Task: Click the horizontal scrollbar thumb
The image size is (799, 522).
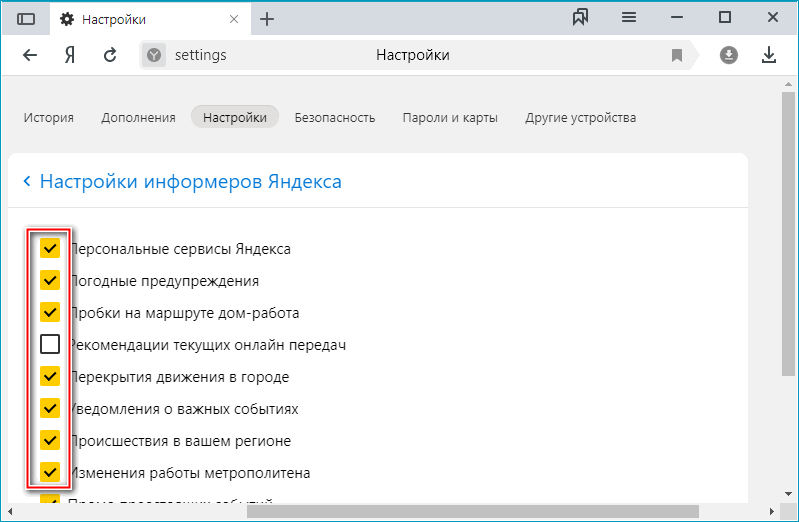Action: pos(473,511)
